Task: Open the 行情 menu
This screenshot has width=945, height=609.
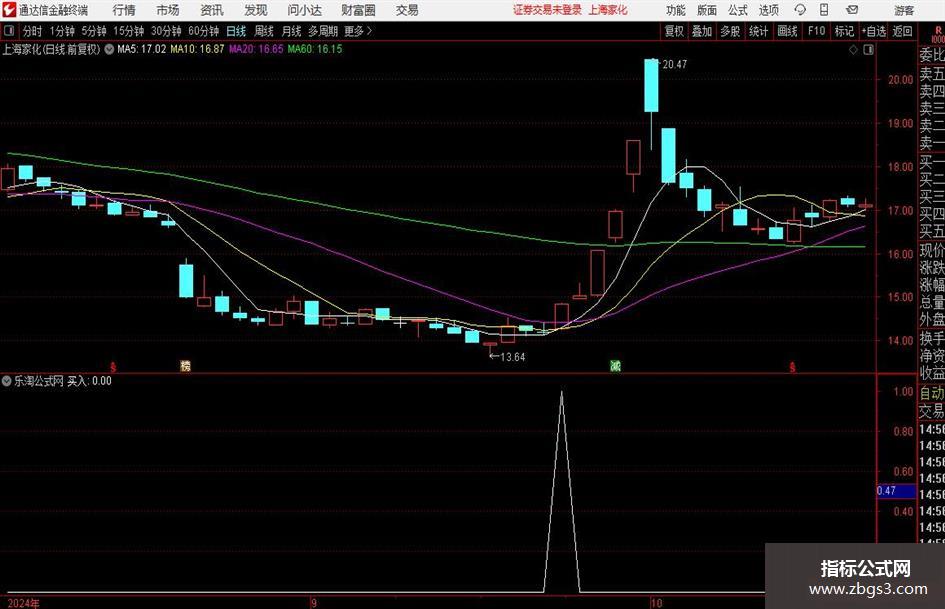Action: tap(124, 10)
